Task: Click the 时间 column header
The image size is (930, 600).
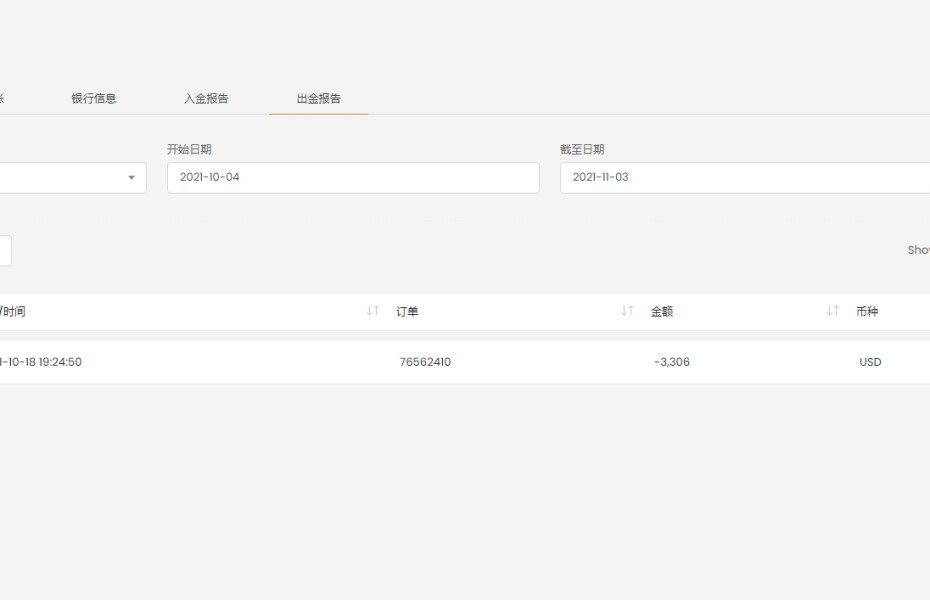Action: tap(13, 312)
